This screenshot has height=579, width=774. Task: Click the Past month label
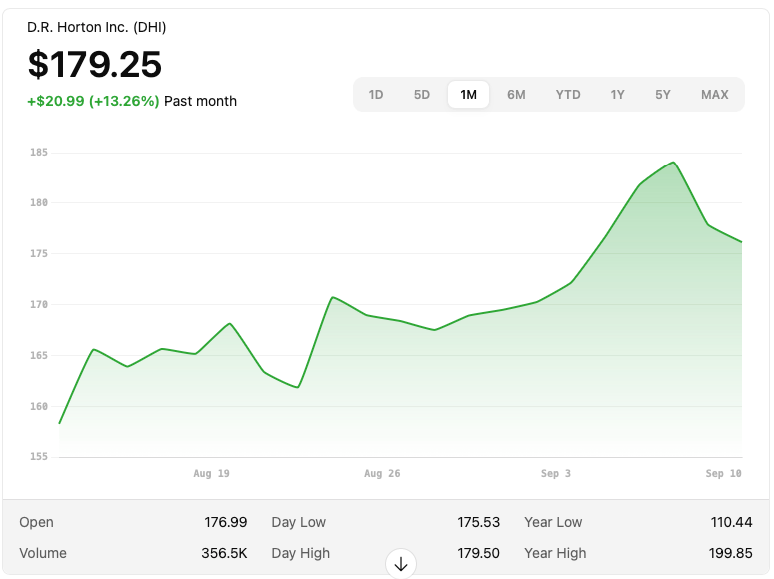click(x=200, y=101)
